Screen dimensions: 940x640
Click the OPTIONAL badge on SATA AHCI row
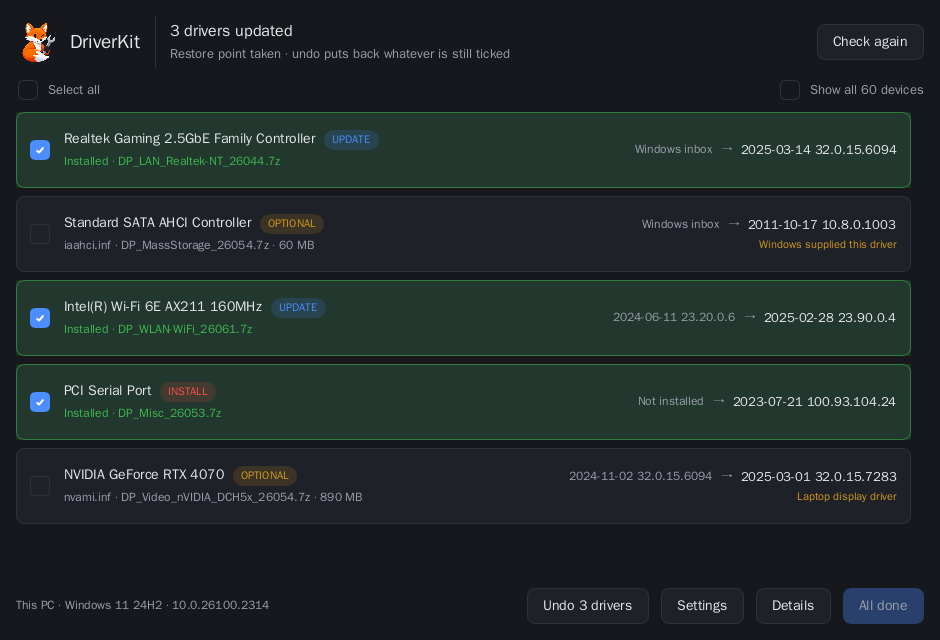pyautogui.click(x=291, y=224)
